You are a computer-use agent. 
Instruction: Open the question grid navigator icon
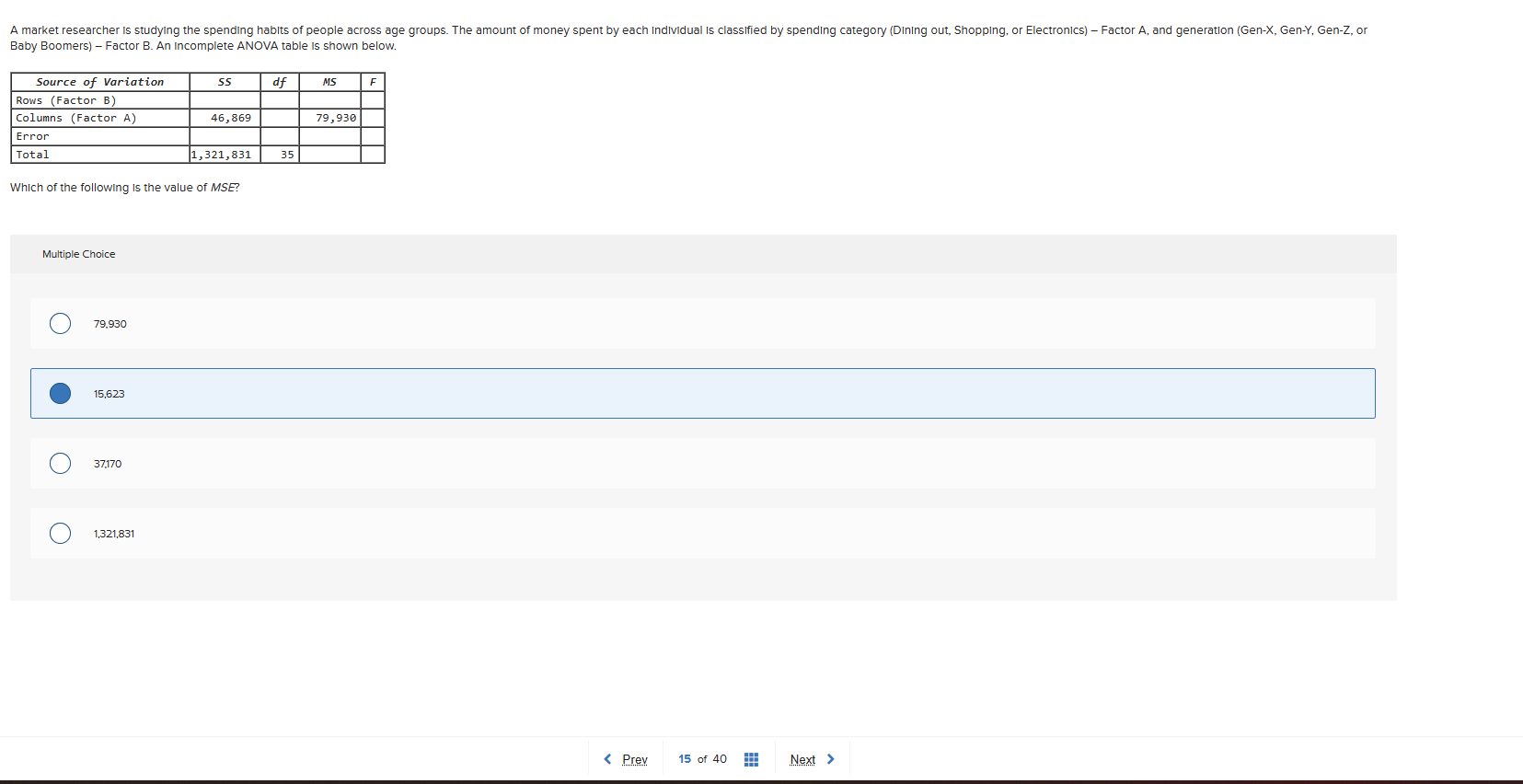[751, 759]
